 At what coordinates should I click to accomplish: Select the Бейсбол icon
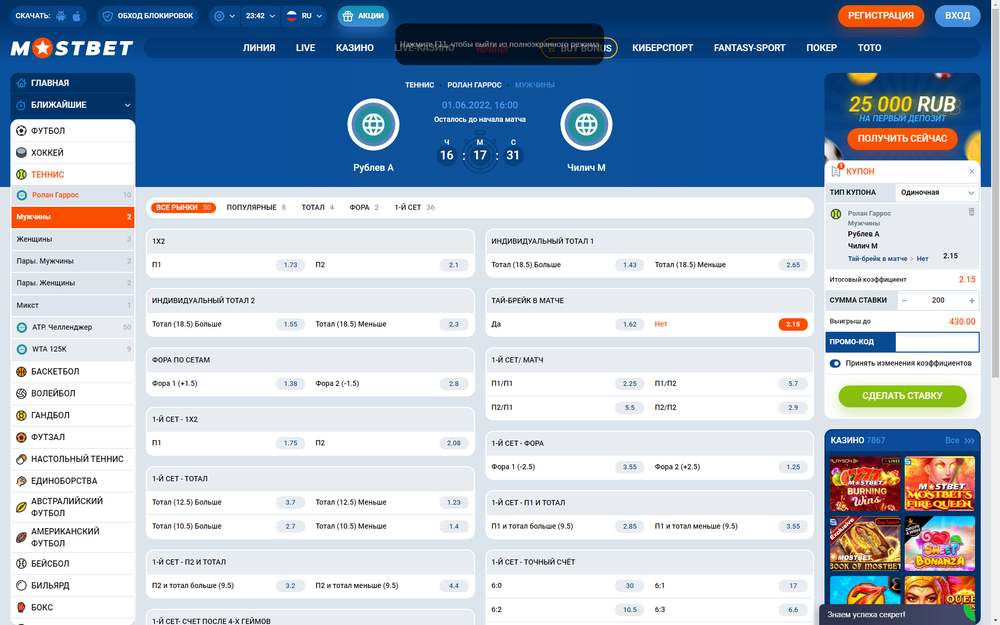tap(21, 564)
